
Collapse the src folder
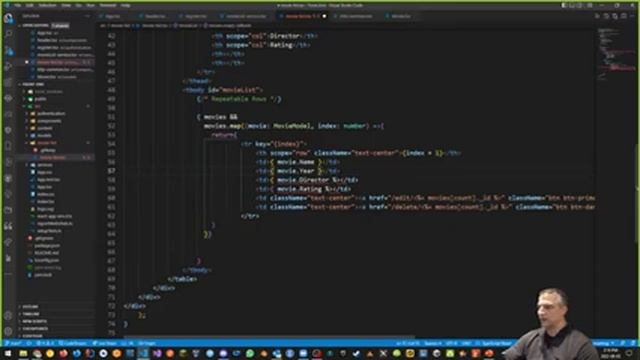click(x=38, y=106)
